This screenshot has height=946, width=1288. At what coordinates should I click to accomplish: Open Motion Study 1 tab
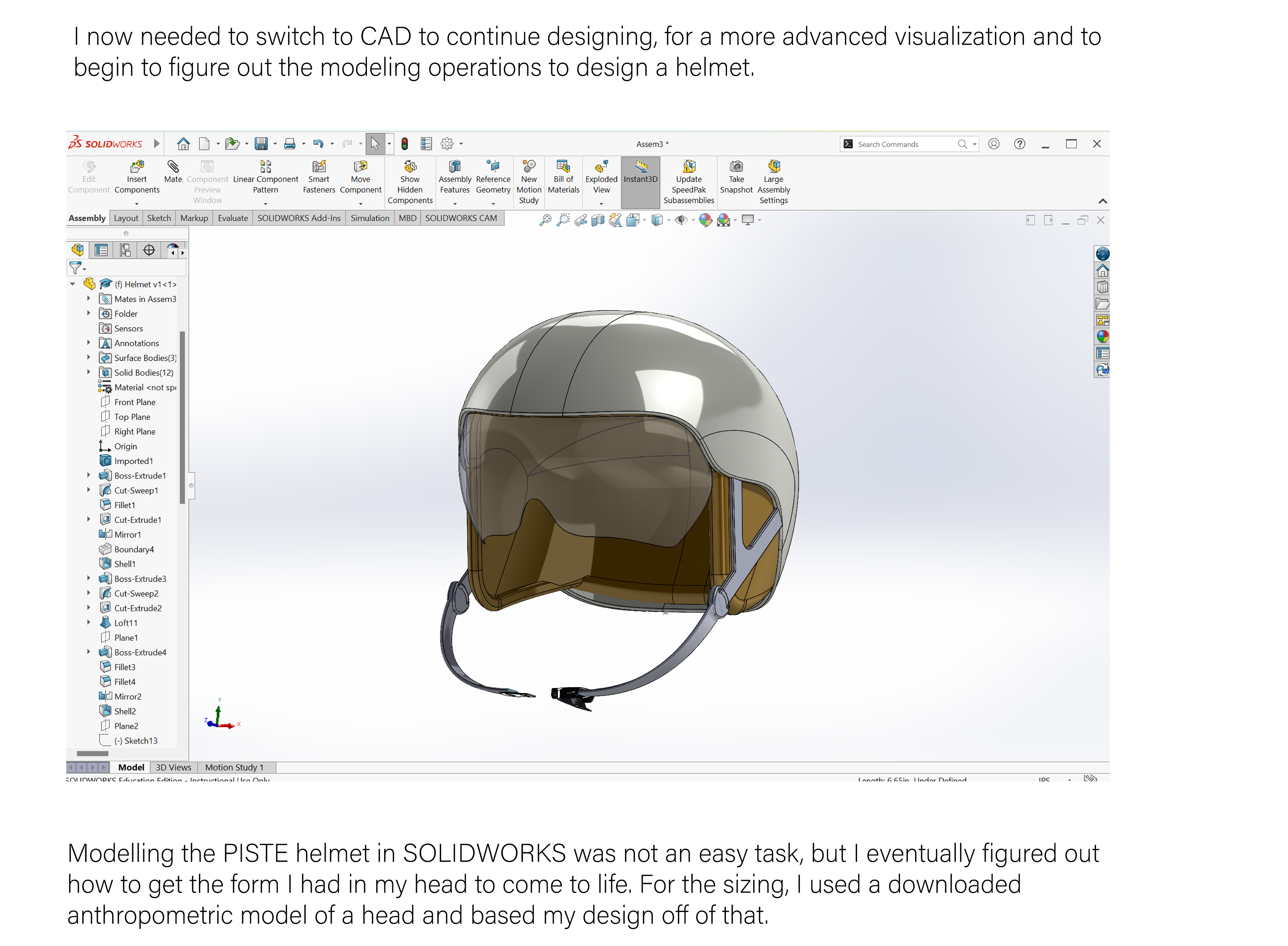click(234, 767)
